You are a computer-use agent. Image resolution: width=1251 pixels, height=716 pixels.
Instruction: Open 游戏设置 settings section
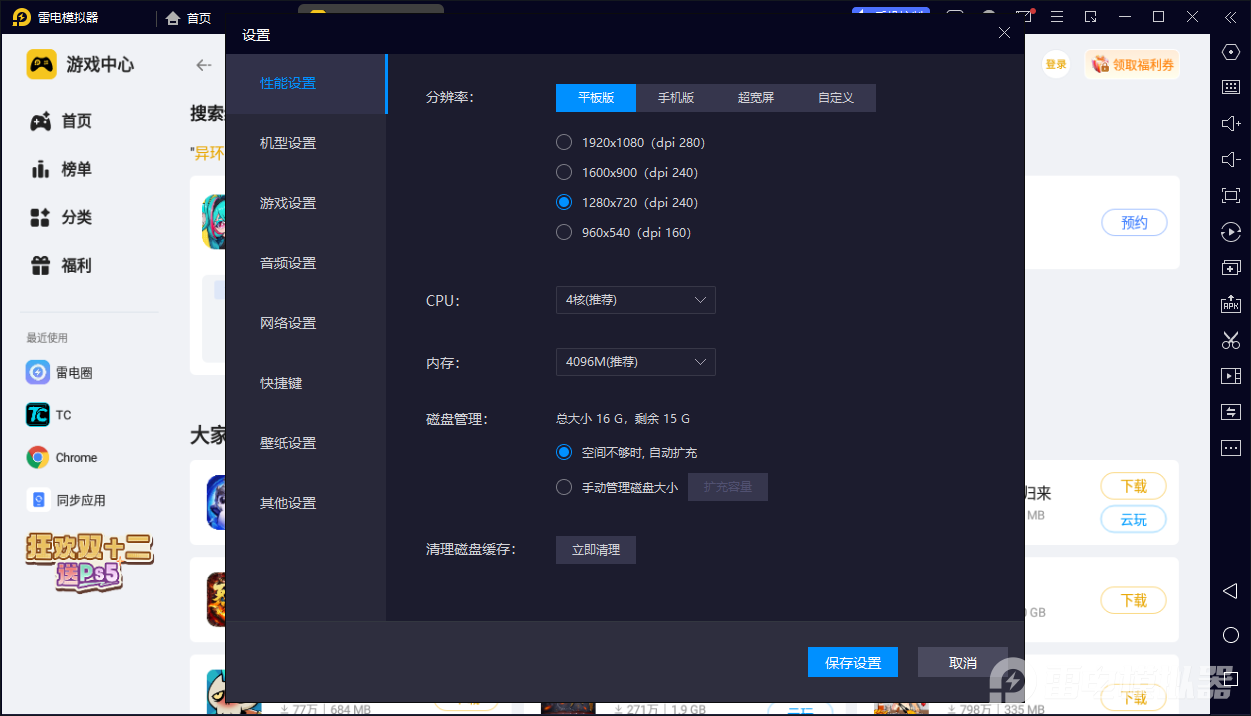(306, 203)
